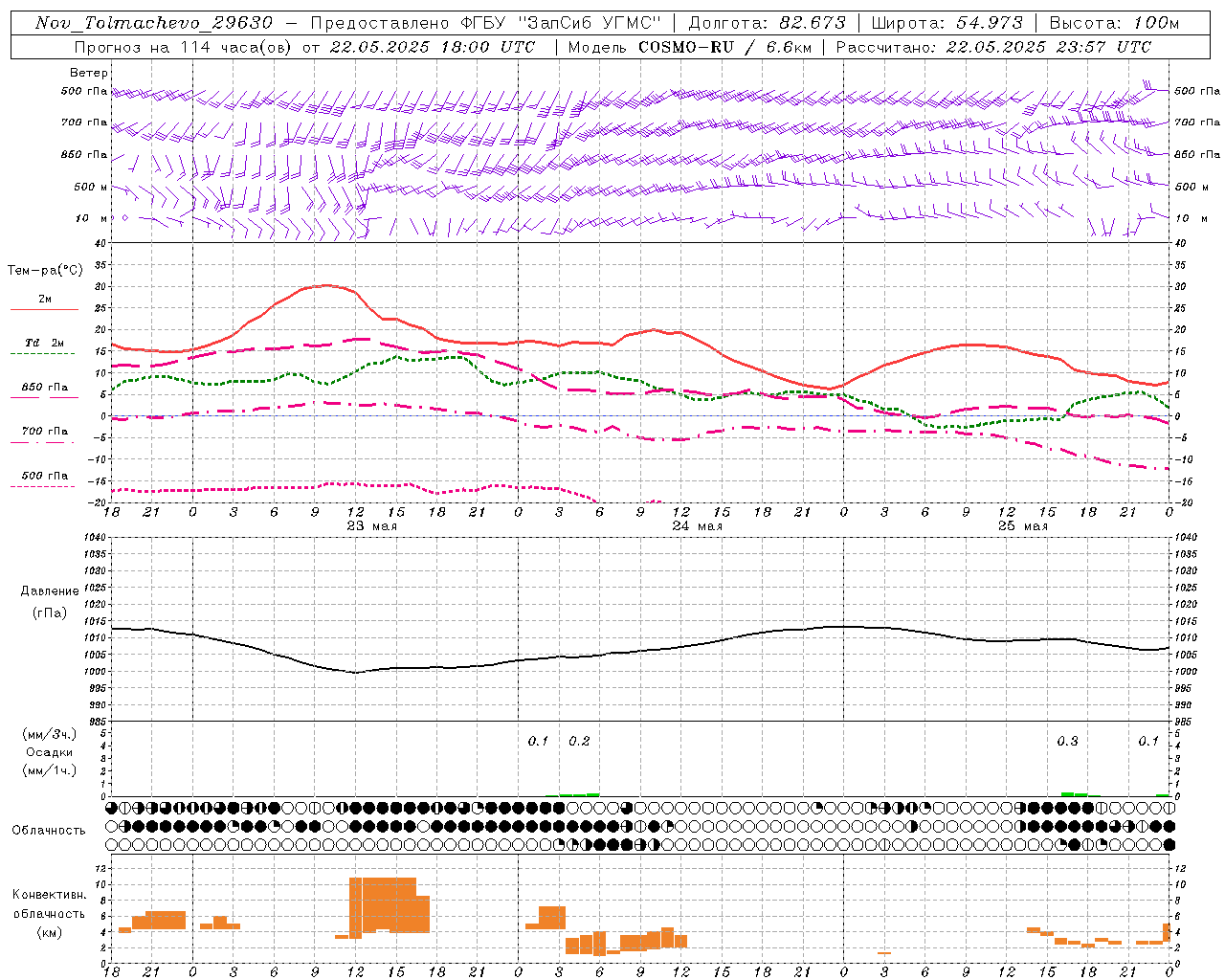Select the 'Широта: 54.973' latitude text

pyautogui.click(x=947, y=23)
